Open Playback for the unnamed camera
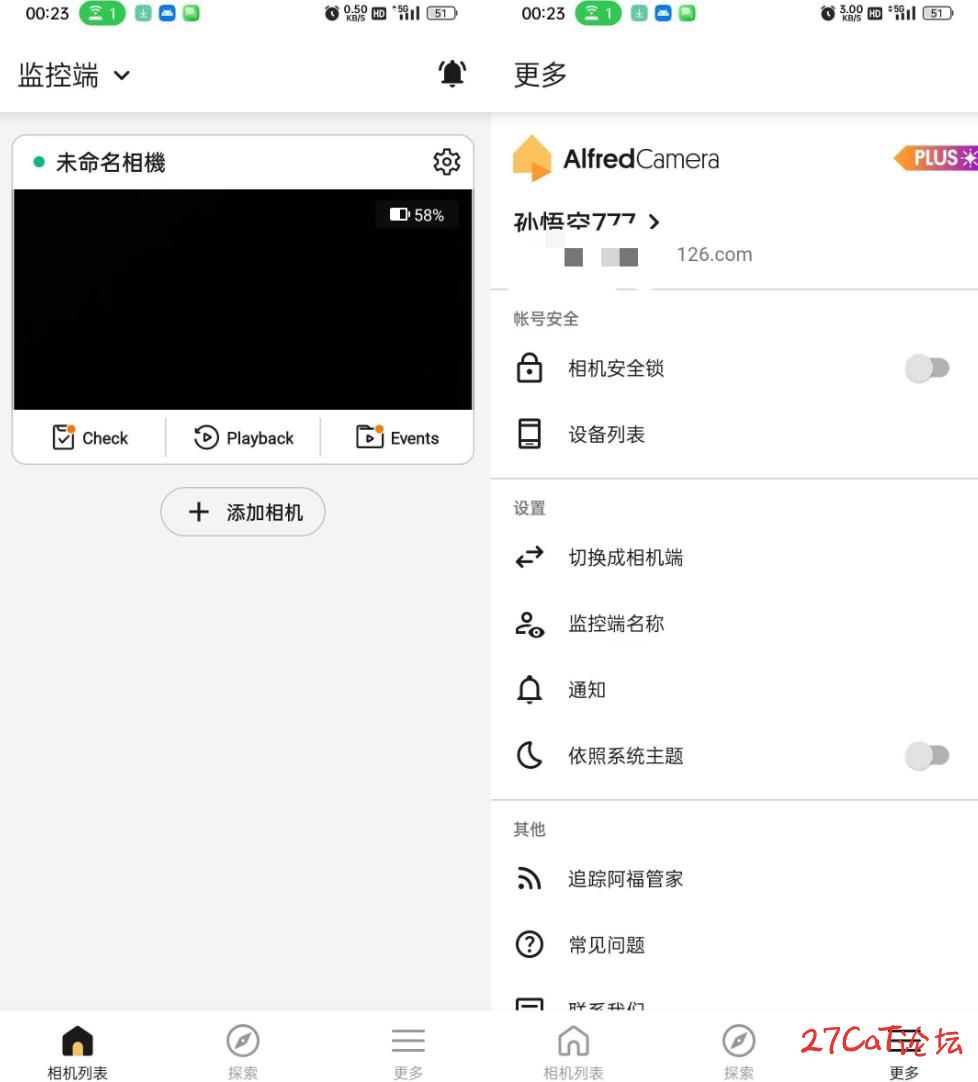978x1082 pixels. [244, 437]
